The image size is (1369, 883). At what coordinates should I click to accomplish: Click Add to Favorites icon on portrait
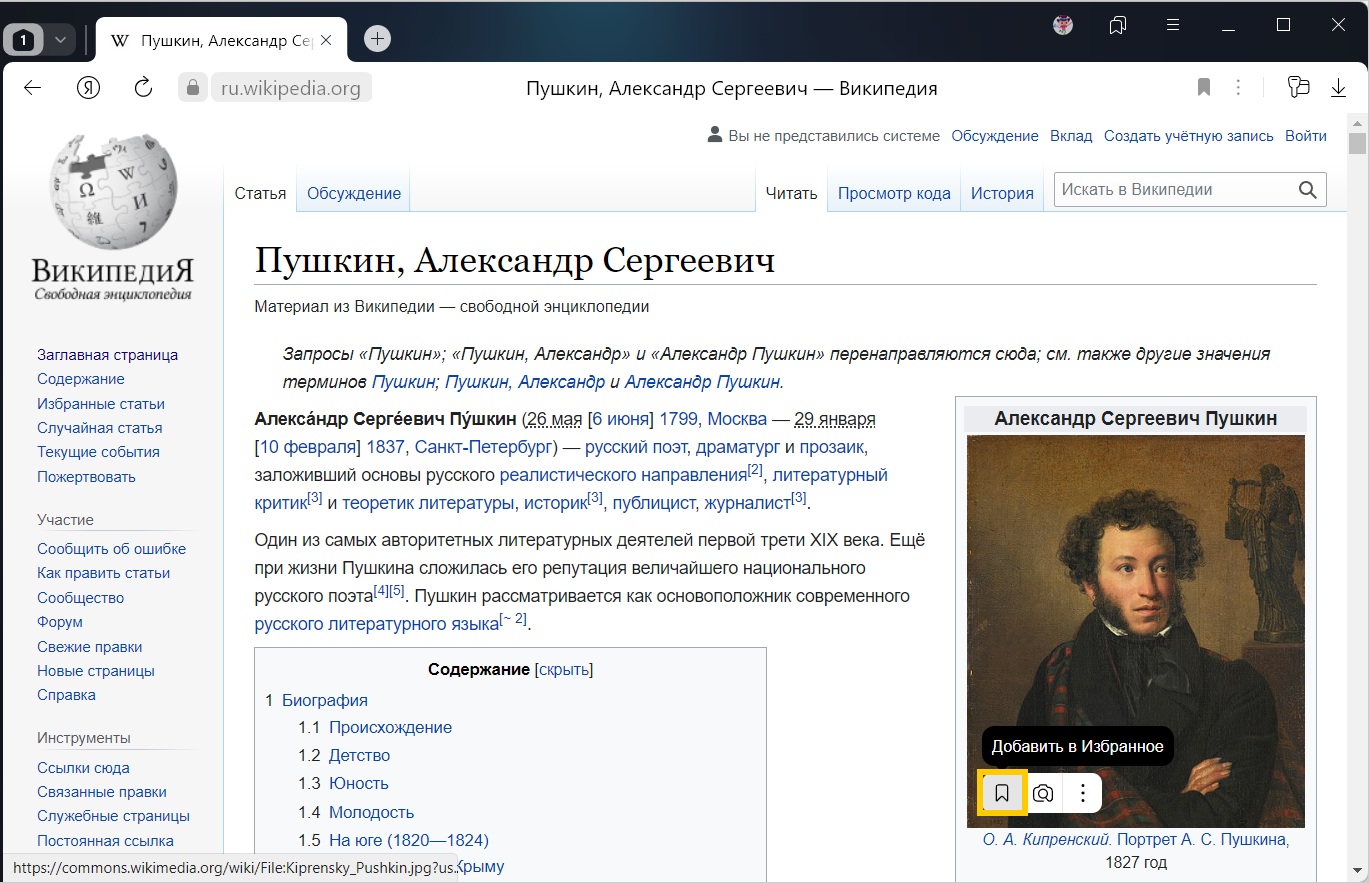coord(1002,794)
